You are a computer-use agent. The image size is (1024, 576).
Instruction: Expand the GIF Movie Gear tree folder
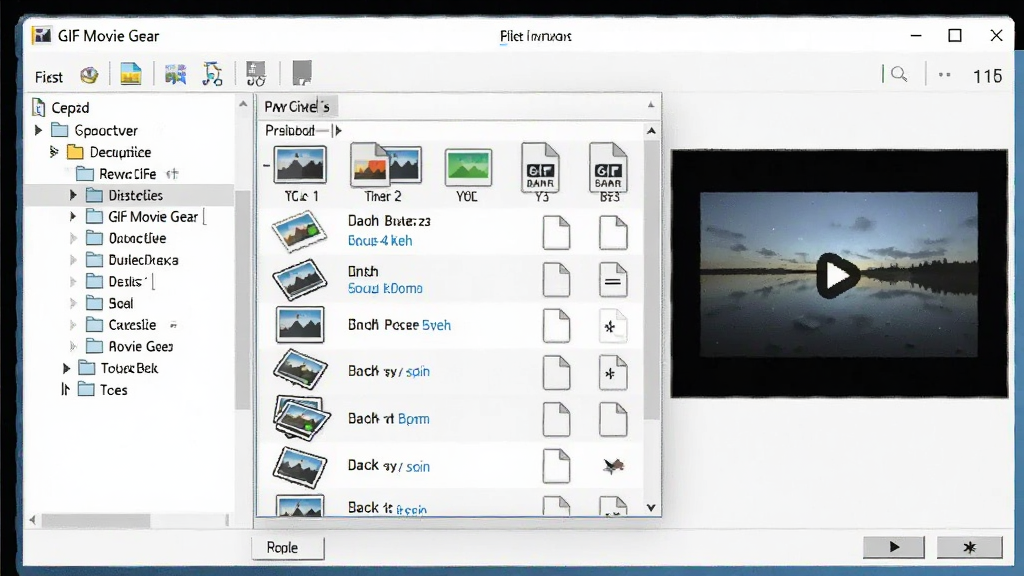coord(73,216)
